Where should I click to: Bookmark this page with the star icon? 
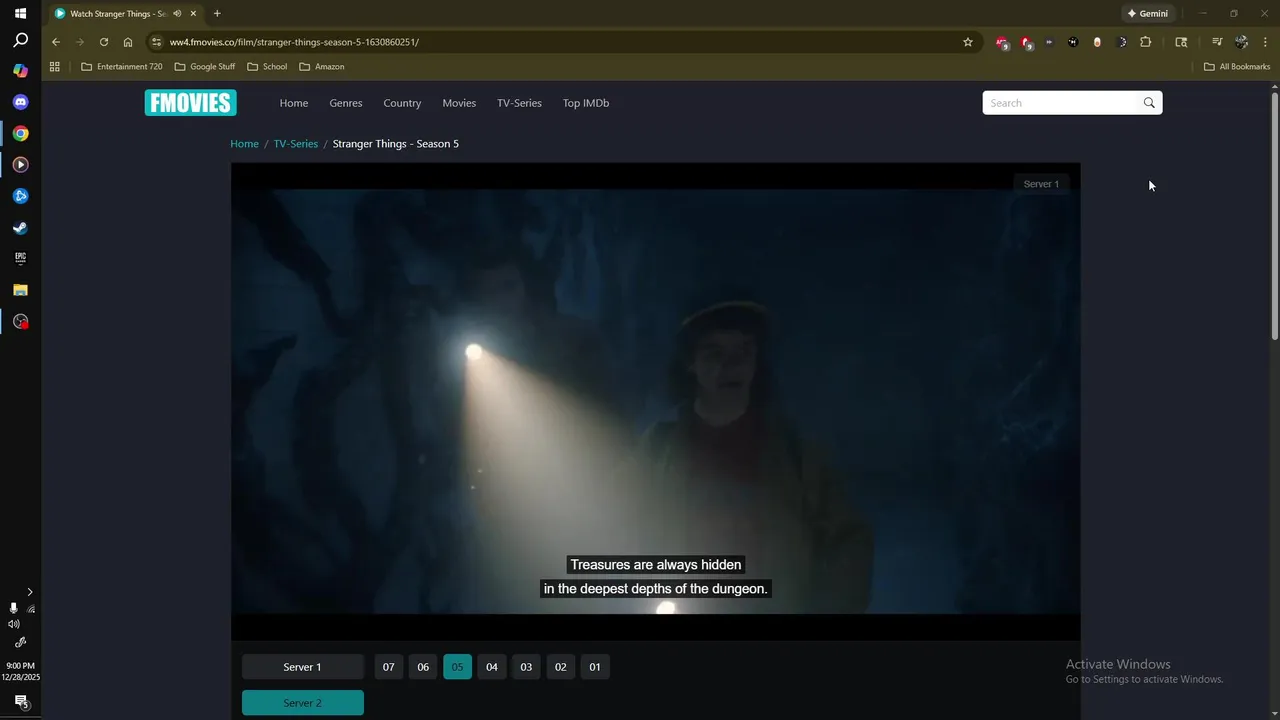(x=968, y=42)
